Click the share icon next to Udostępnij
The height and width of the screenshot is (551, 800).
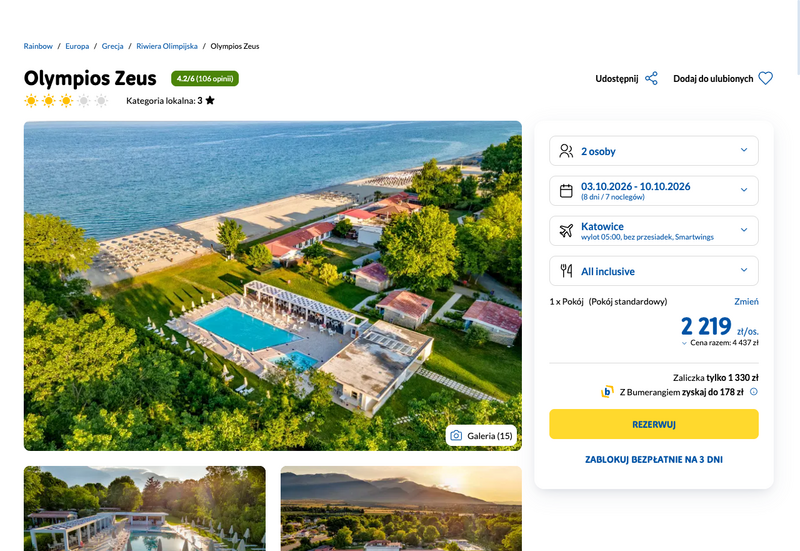(651, 79)
